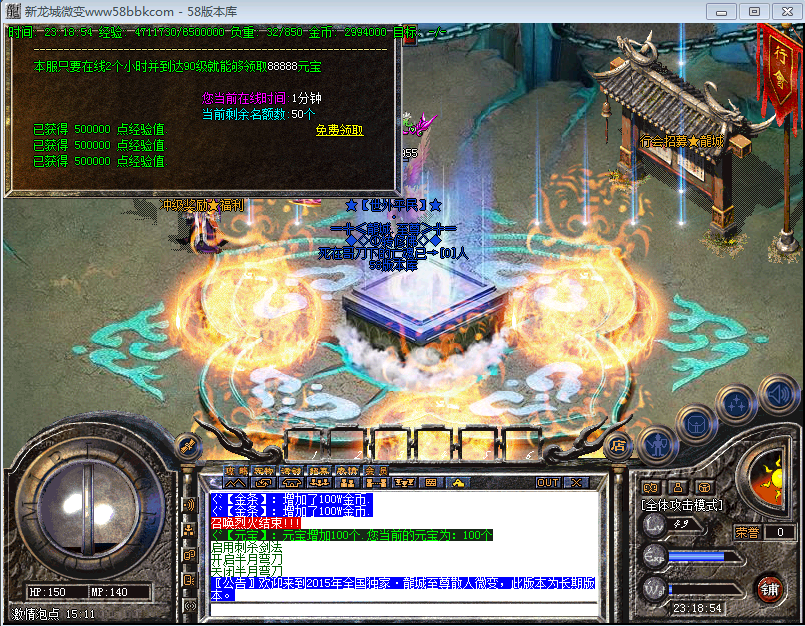Toggle the radio-broadcast shout icon

189,605
